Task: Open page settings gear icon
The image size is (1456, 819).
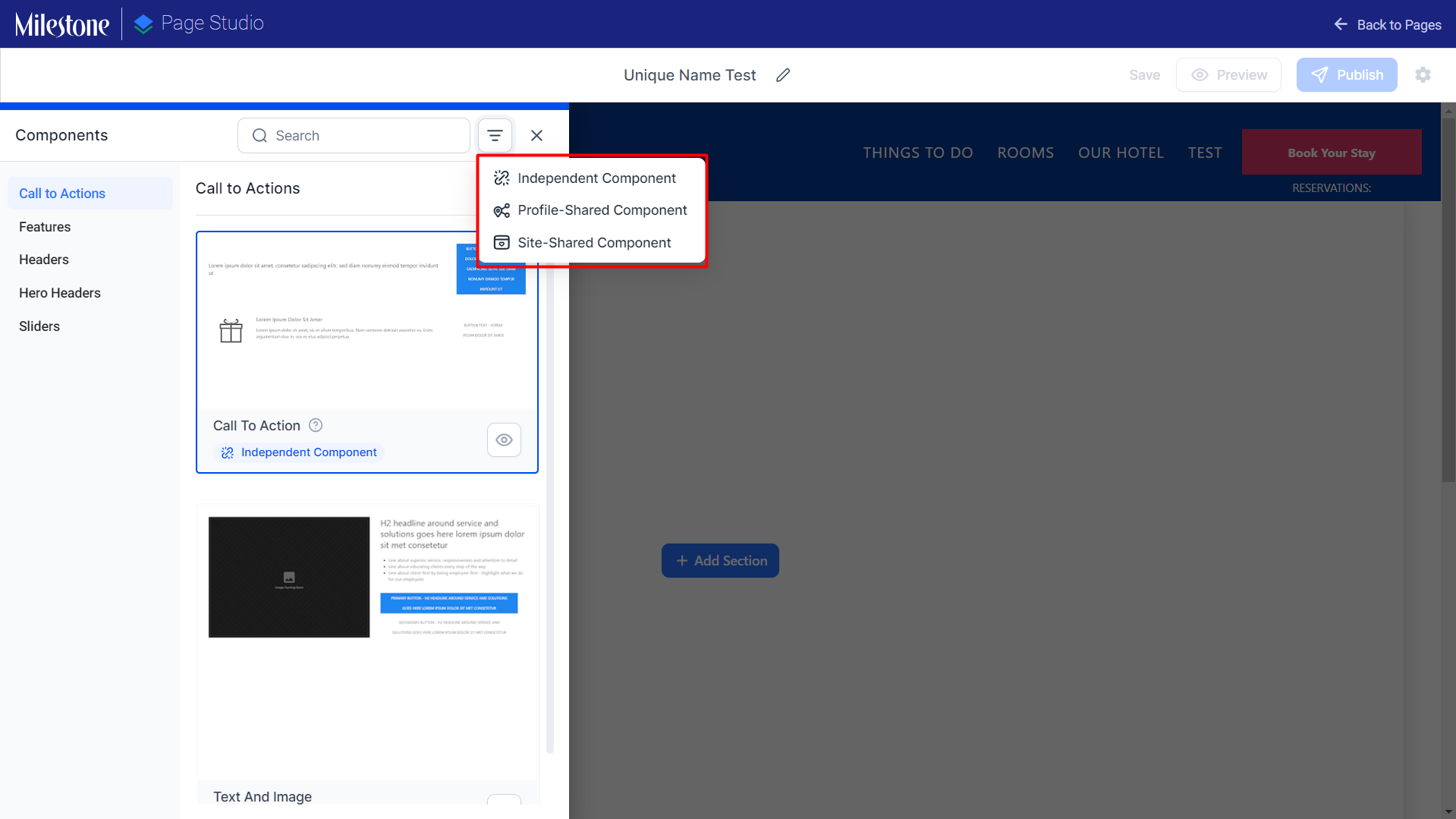Action: (1423, 75)
